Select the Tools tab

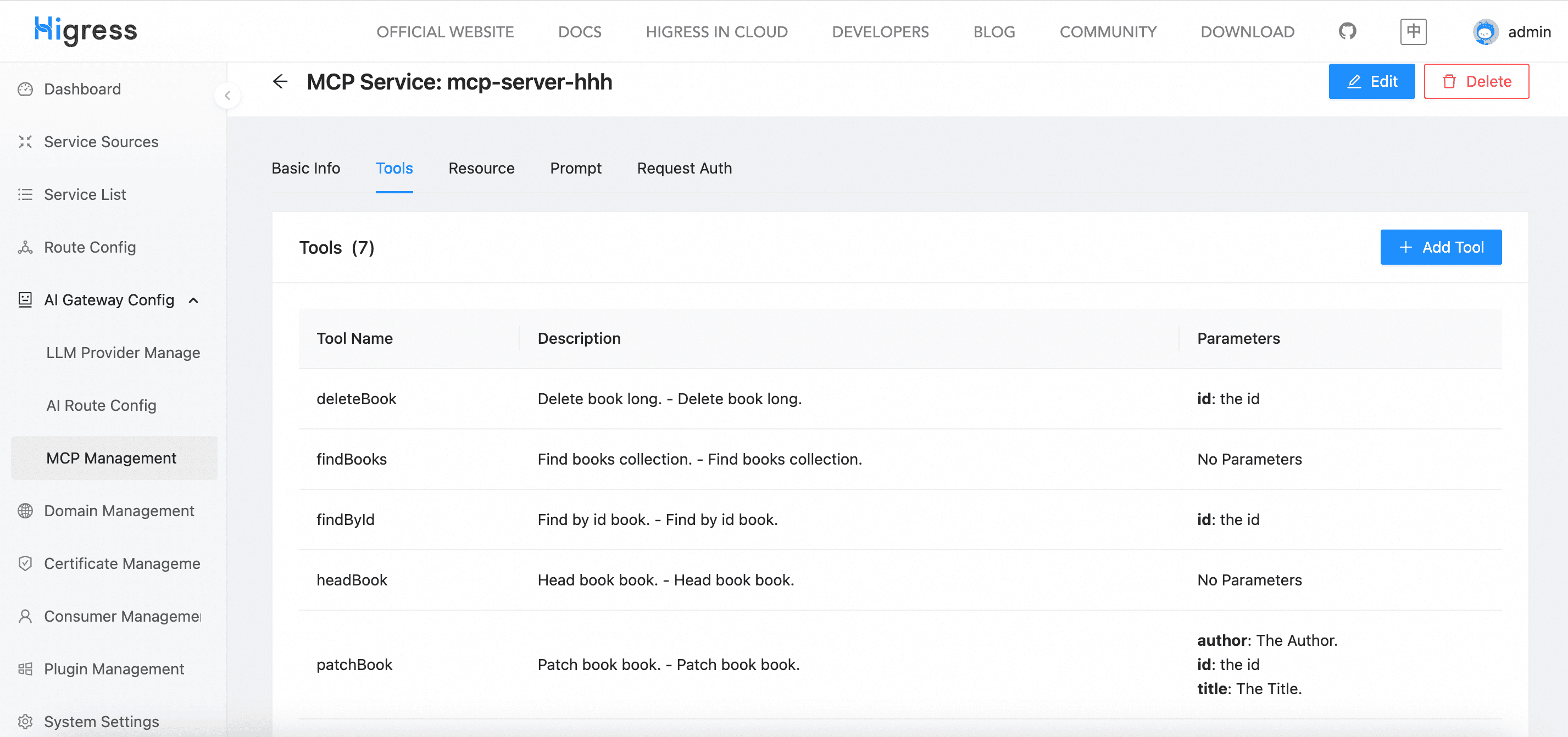point(394,169)
